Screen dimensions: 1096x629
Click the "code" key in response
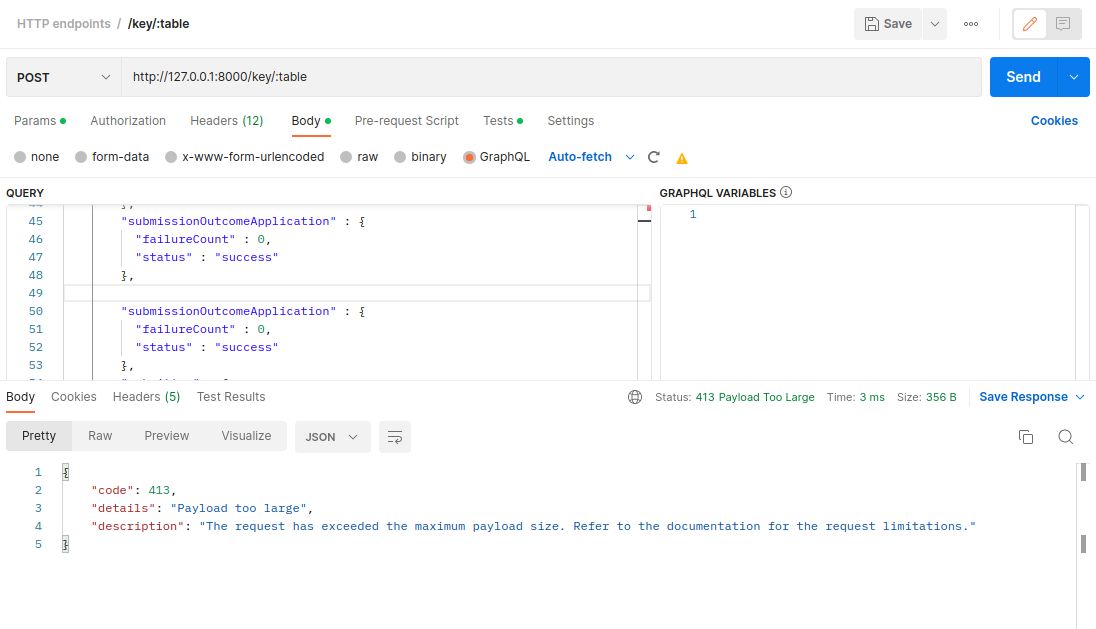[x=113, y=490]
